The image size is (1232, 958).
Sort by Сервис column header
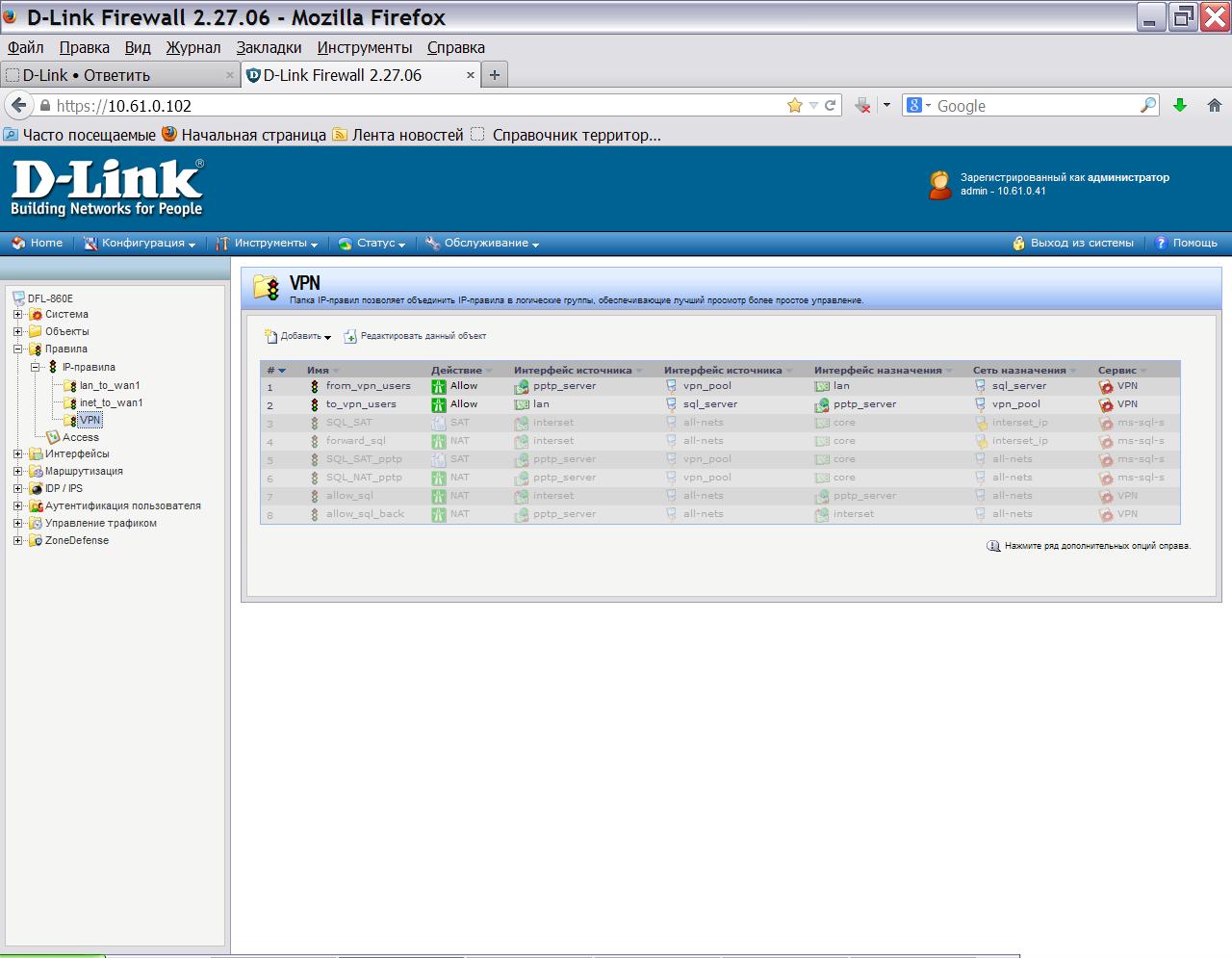(x=1117, y=370)
